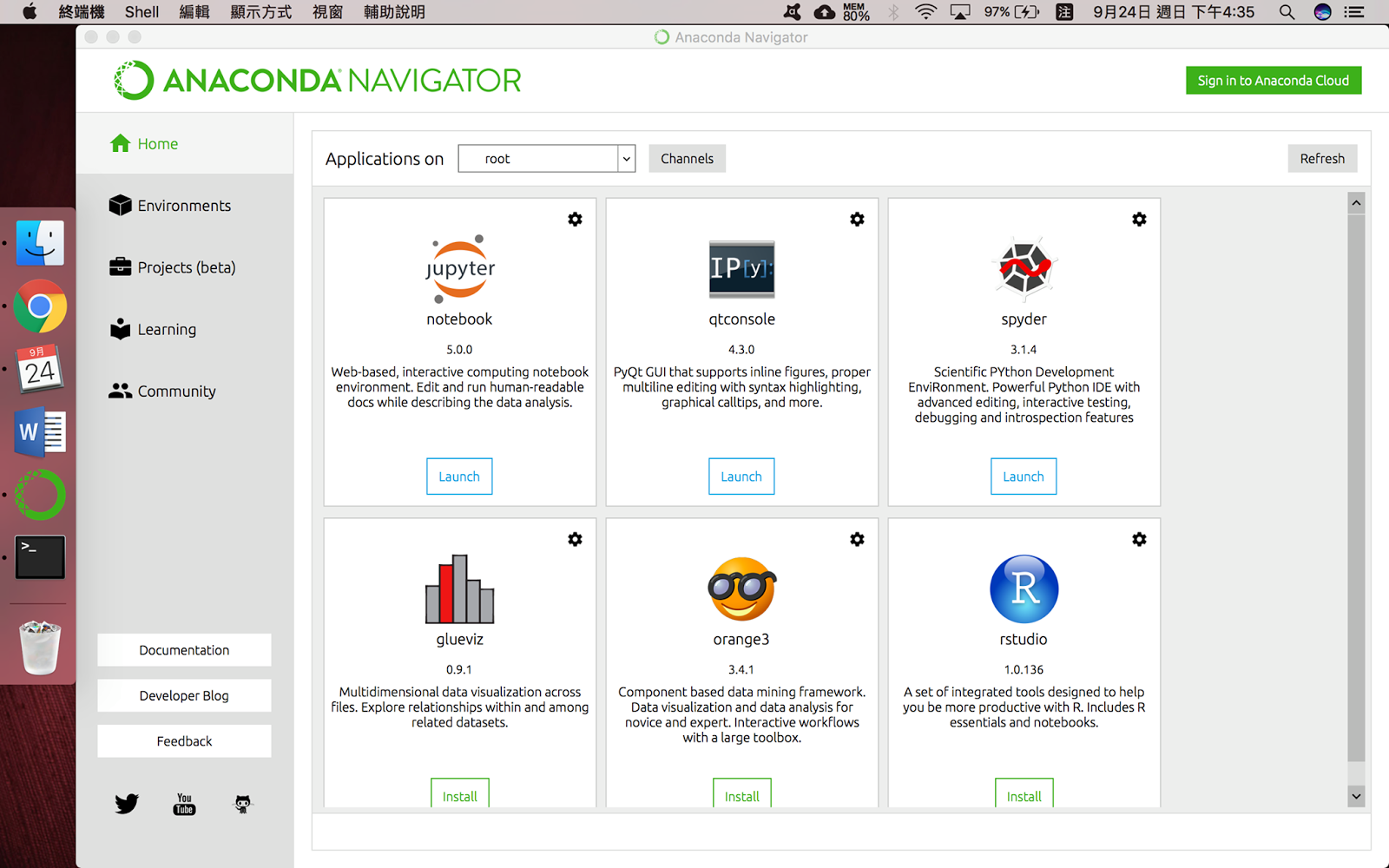The image size is (1389, 868).
Task: Open the Shell menu
Action: 142,12
